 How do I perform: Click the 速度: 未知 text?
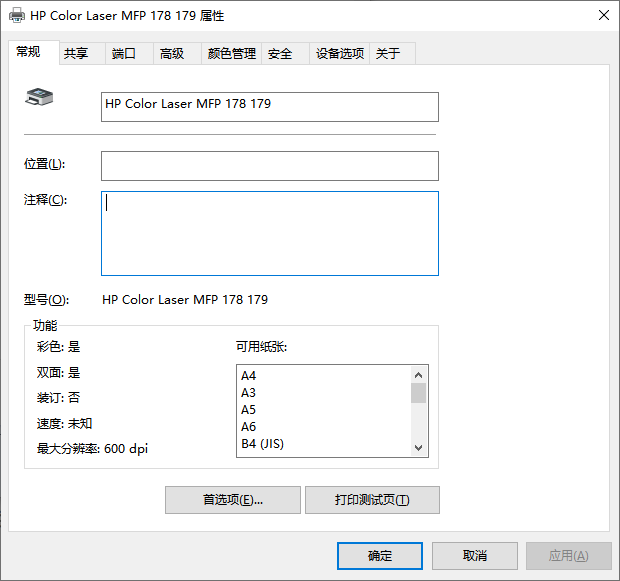[x=64, y=423]
